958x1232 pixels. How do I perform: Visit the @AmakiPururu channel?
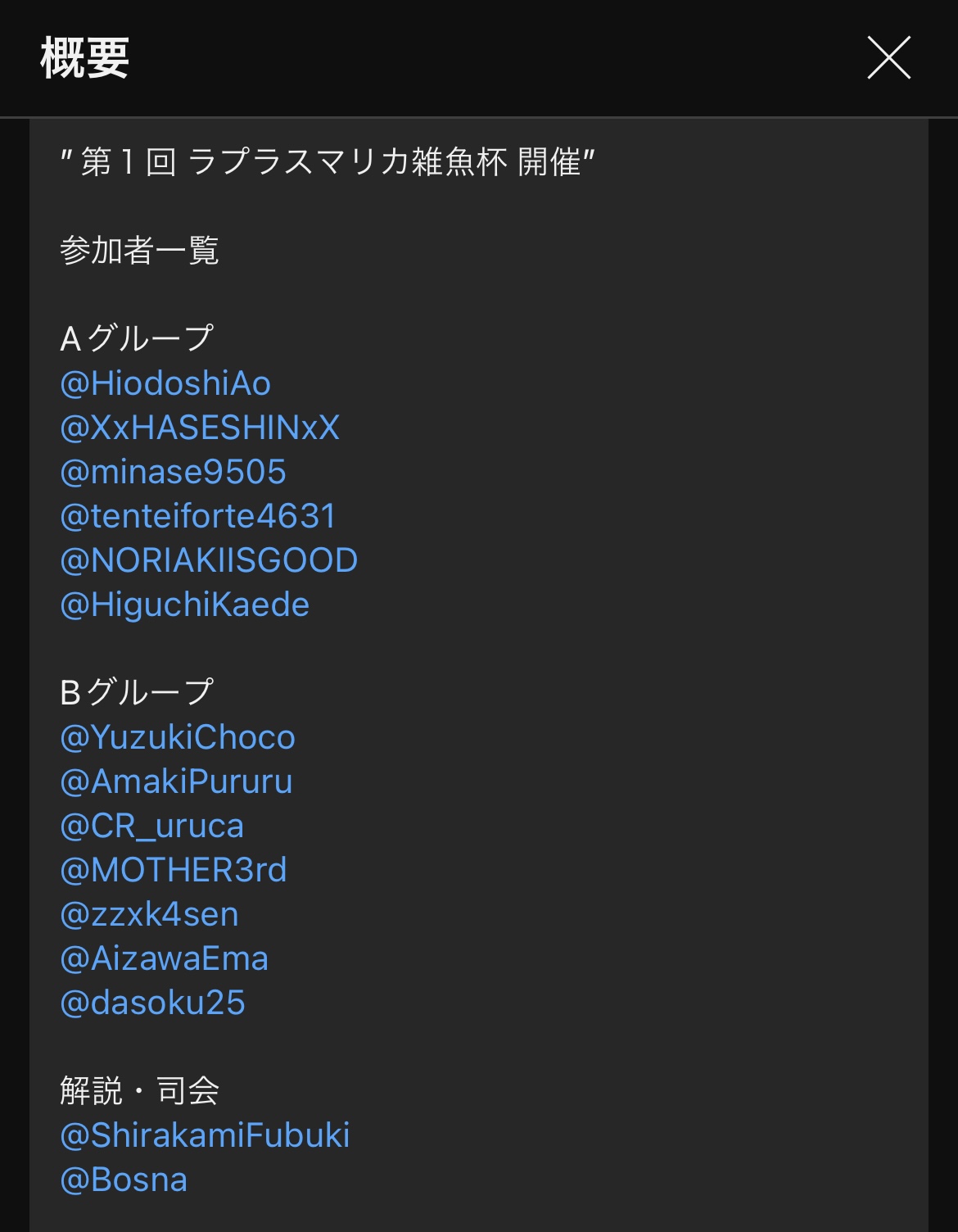coord(176,781)
